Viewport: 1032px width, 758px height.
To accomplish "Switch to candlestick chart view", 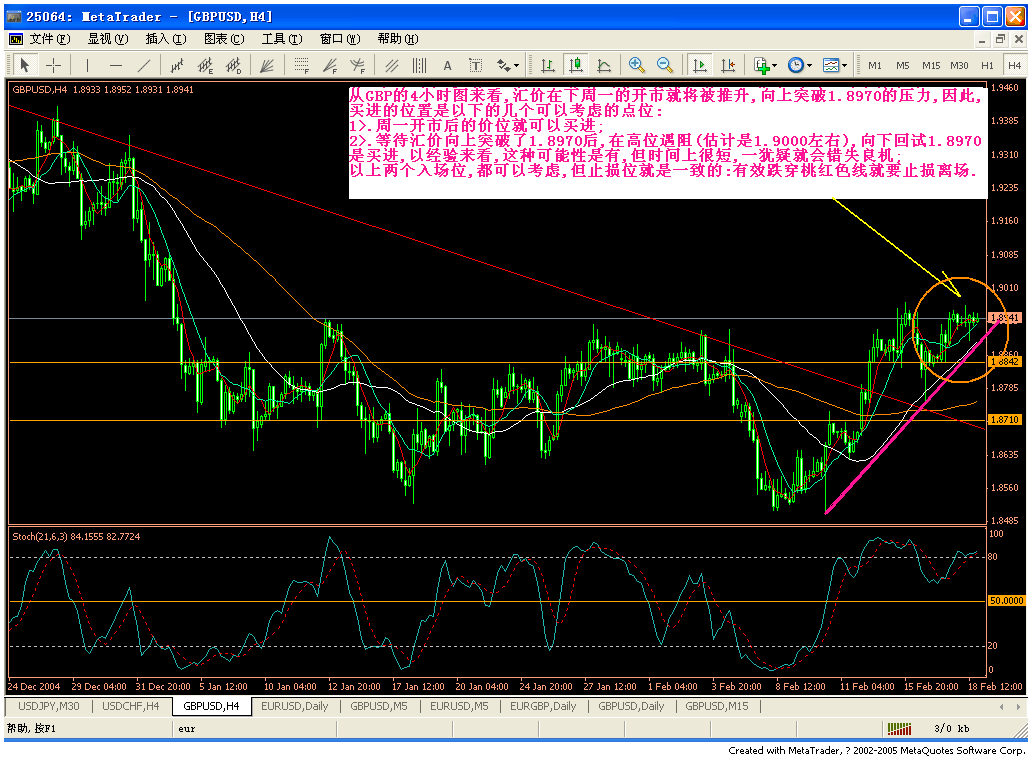I will click(x=576, y=65).
